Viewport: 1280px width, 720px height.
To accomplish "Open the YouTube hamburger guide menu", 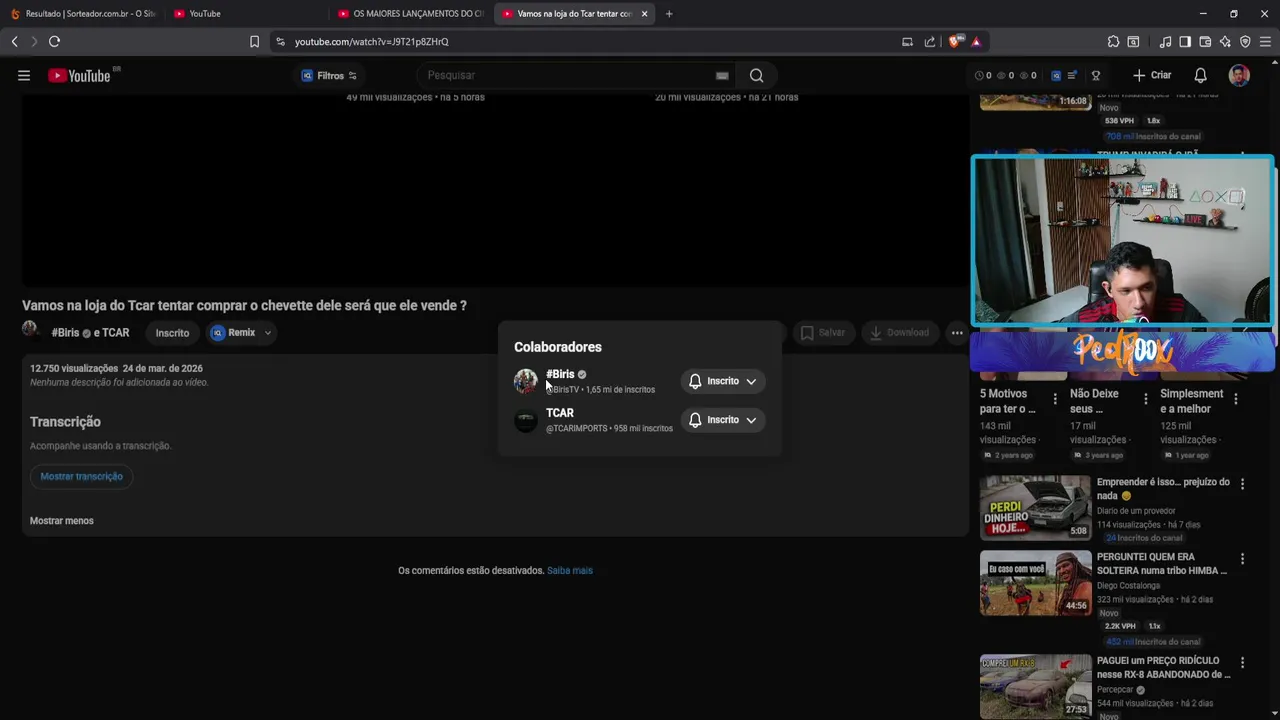I will (x=24, y=75).
